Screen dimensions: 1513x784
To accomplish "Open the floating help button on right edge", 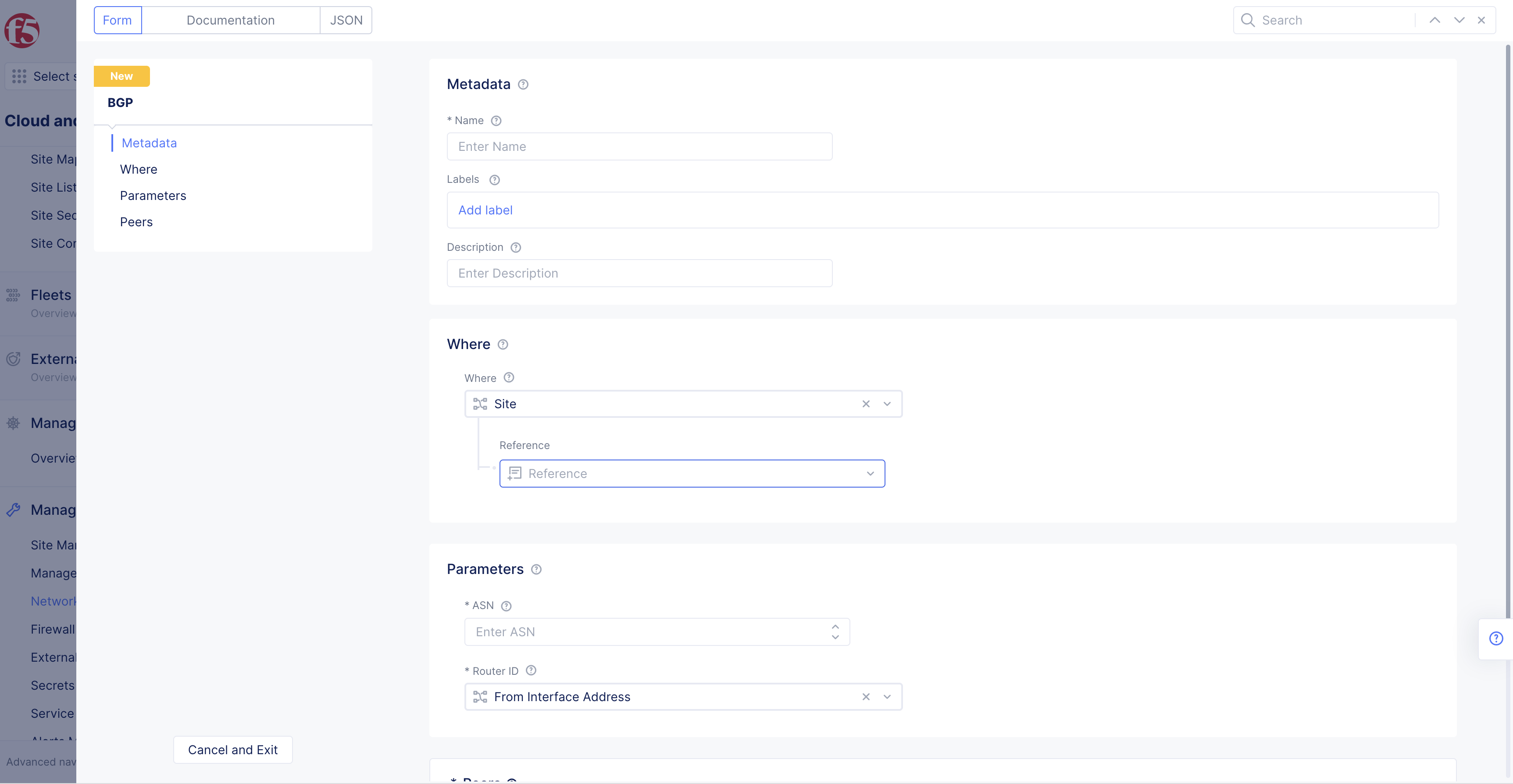I will coord(1496,639).
